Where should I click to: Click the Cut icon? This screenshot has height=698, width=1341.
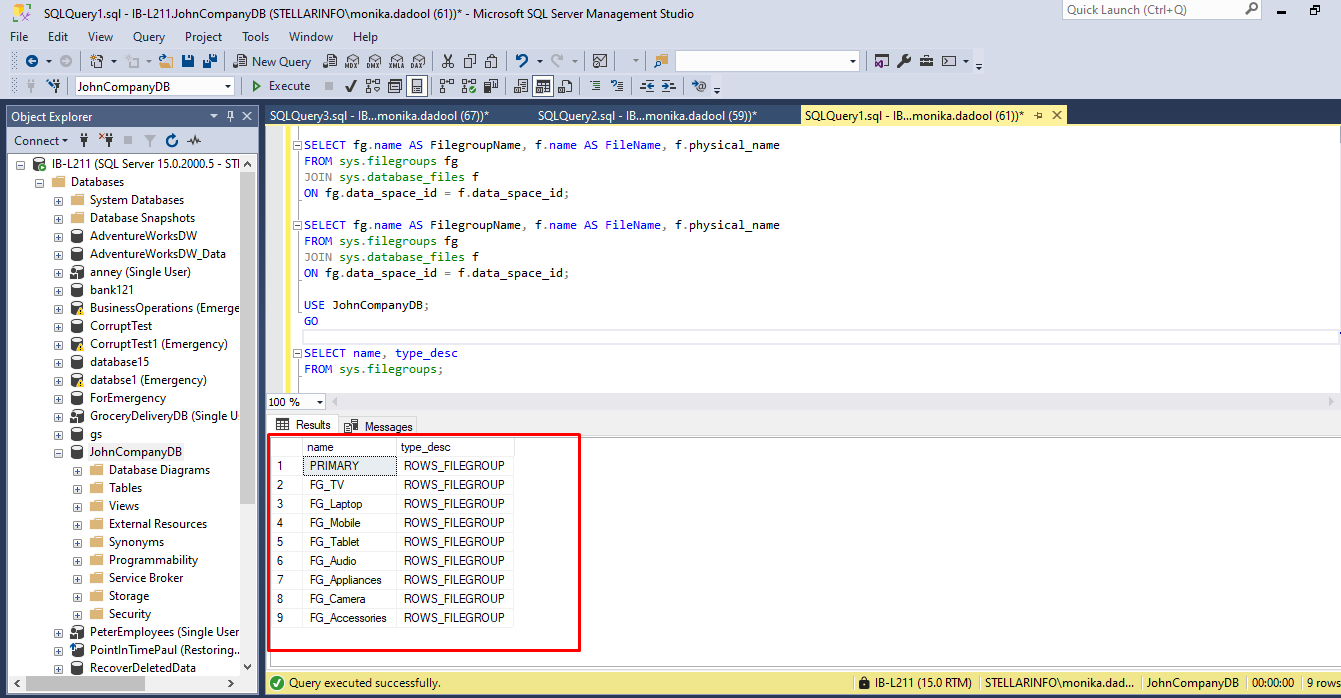point(448,60)
